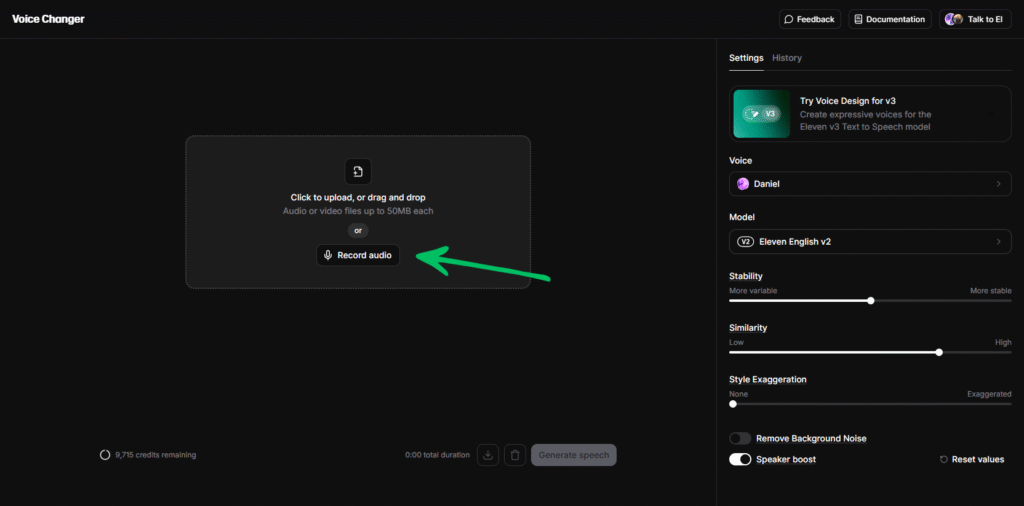Disable the Speaker boost toggle
Image resolution: width=1024 pixels, height=506 pixels.
(740, 459)
